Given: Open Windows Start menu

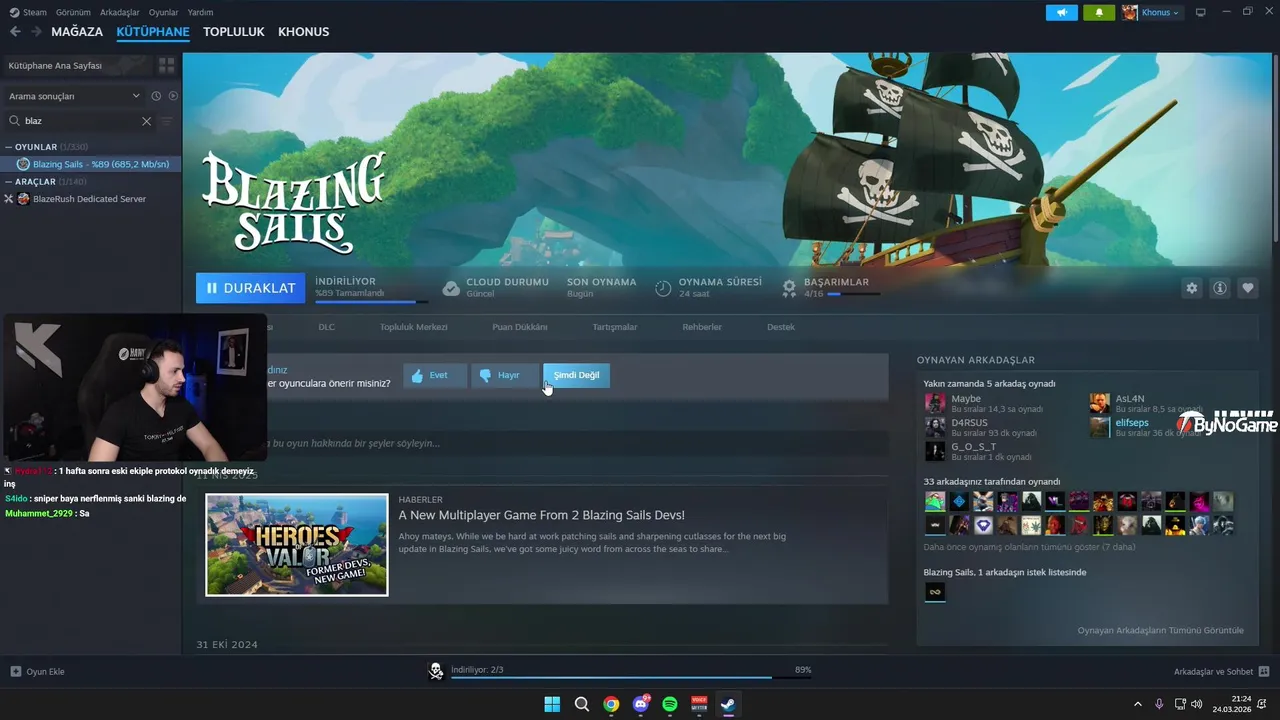Looking at the screenshot, I should click(x=552, y=704).
